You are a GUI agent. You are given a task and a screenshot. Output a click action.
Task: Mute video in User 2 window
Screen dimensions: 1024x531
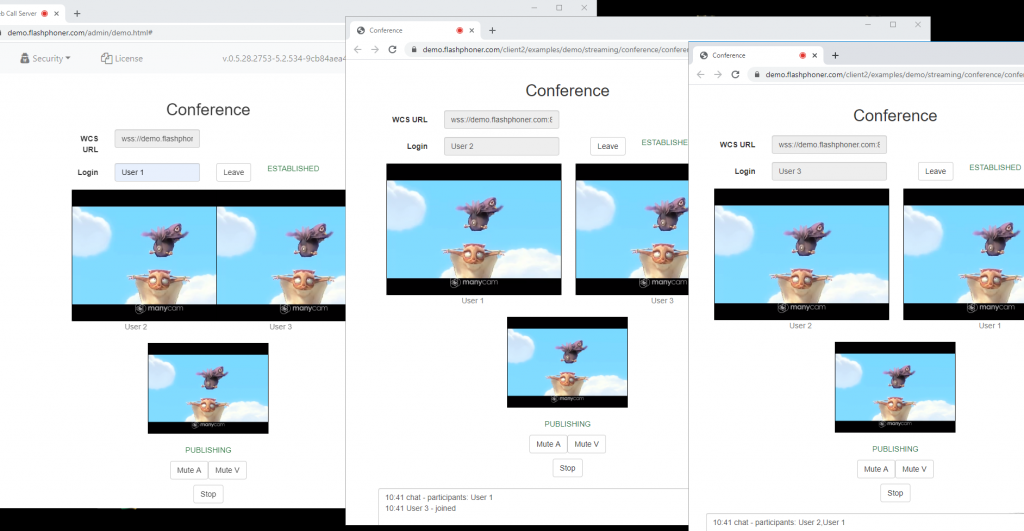[586, 444]
